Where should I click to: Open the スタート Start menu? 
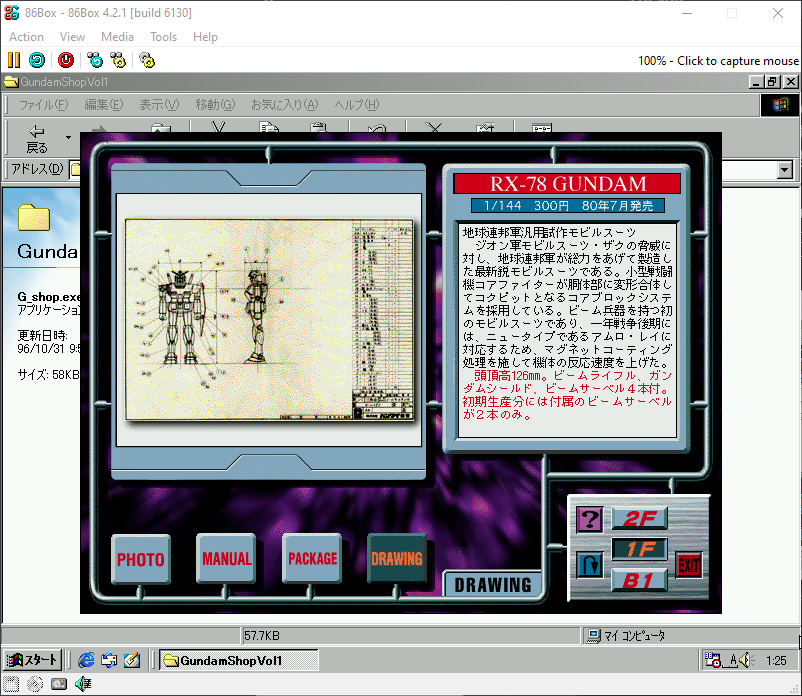tap(32, 660)
